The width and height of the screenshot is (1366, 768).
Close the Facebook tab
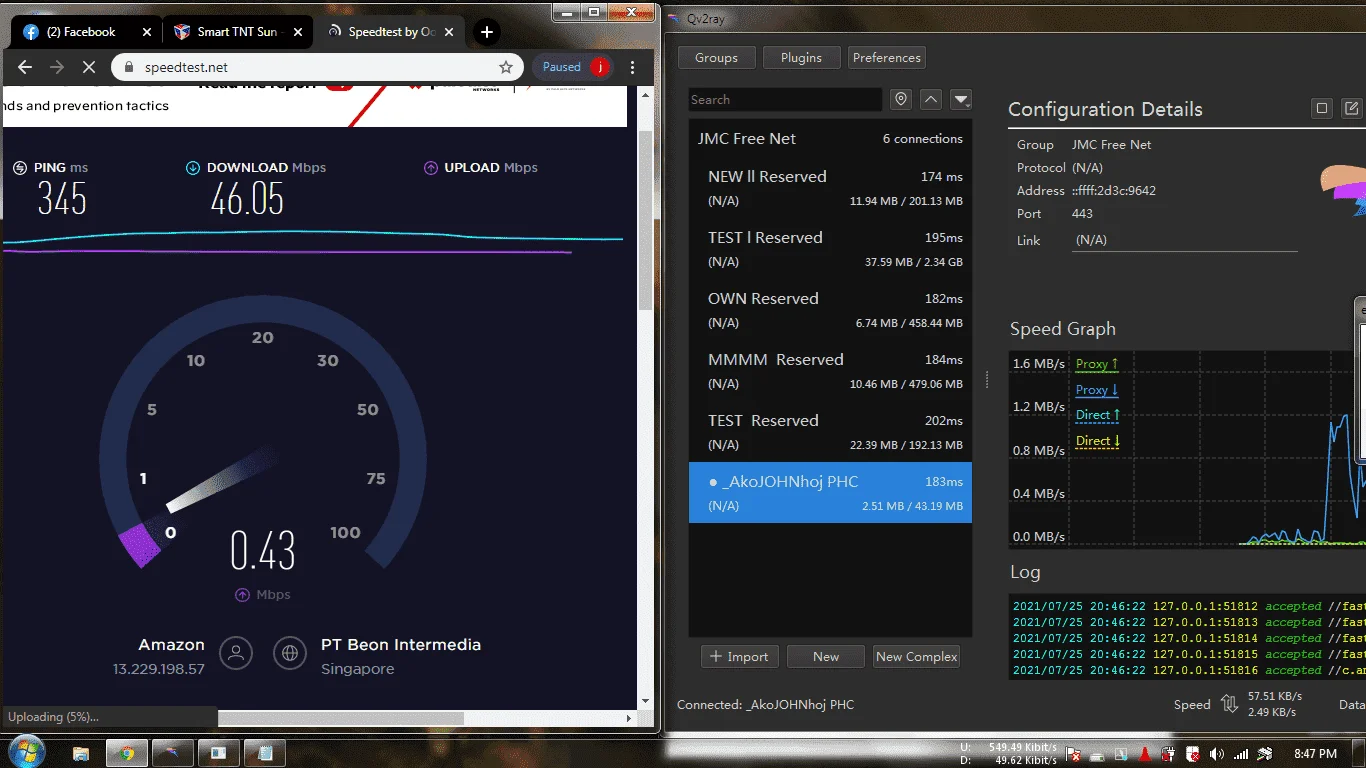coord(147,32)
